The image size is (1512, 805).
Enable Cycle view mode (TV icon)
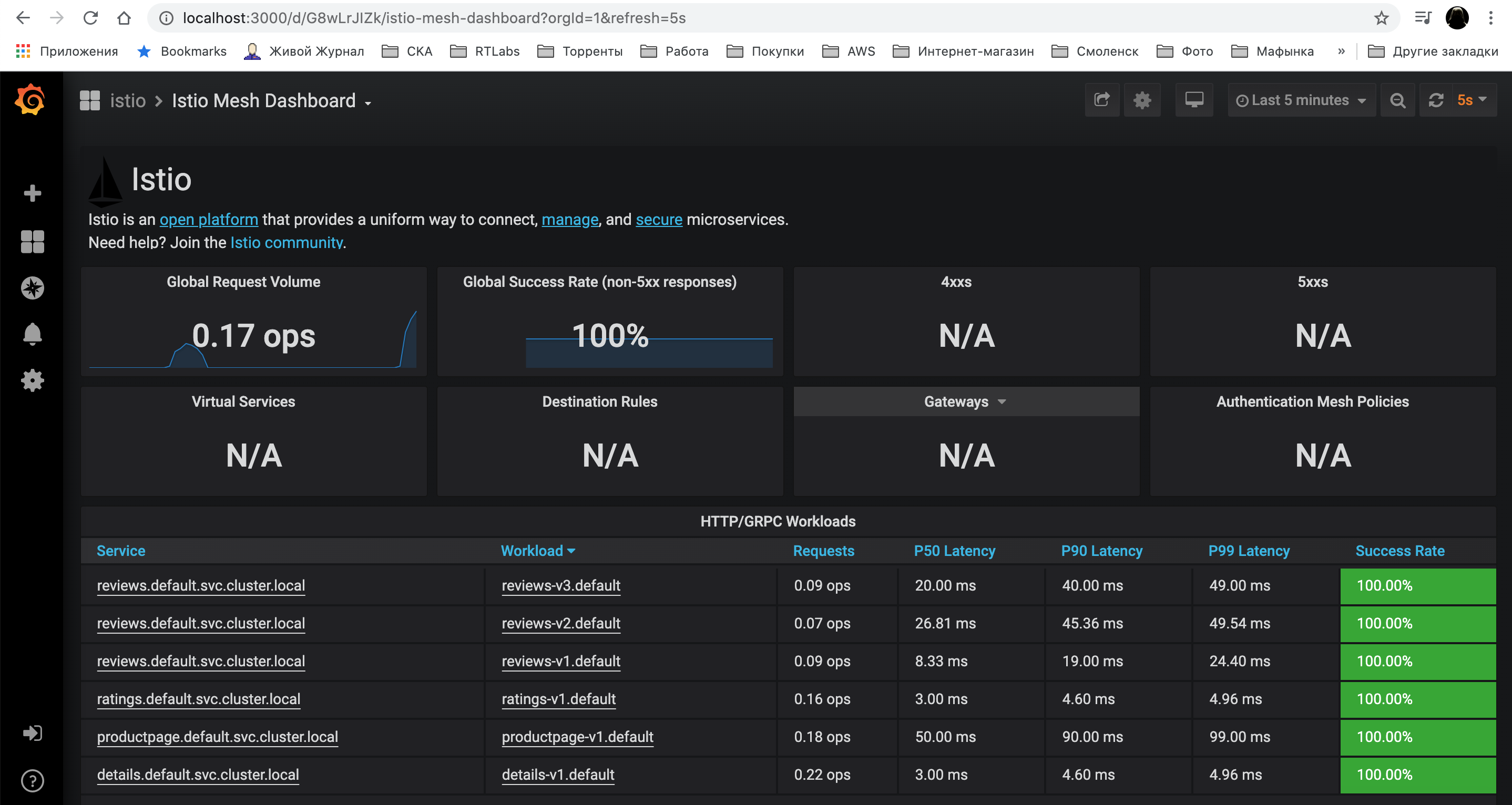click(1194, 100)
